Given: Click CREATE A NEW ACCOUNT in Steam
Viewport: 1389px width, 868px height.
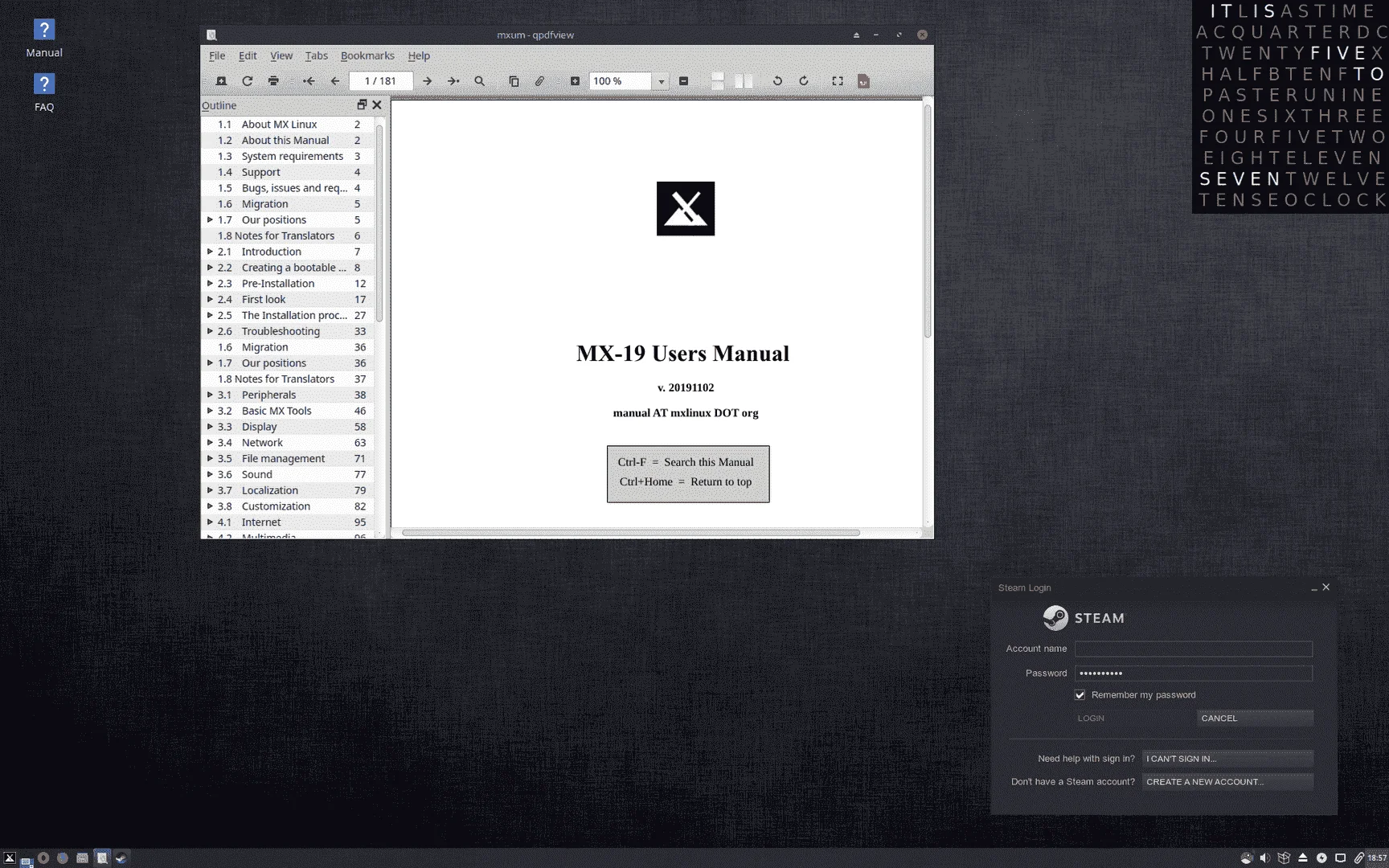Looking at the screenshot, I should tap(1227, 782).
